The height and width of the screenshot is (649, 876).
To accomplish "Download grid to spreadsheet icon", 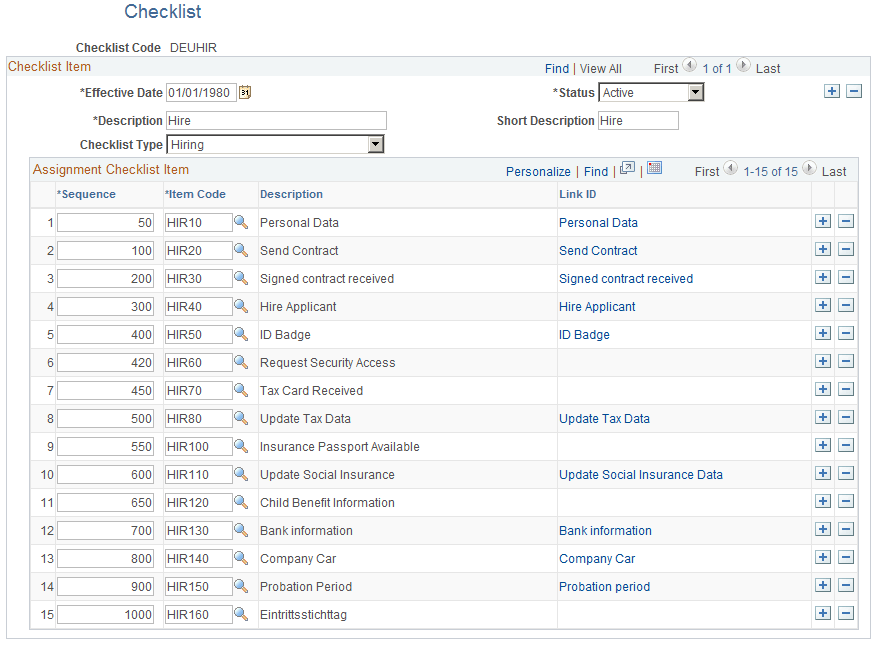I will click(654, 168).
